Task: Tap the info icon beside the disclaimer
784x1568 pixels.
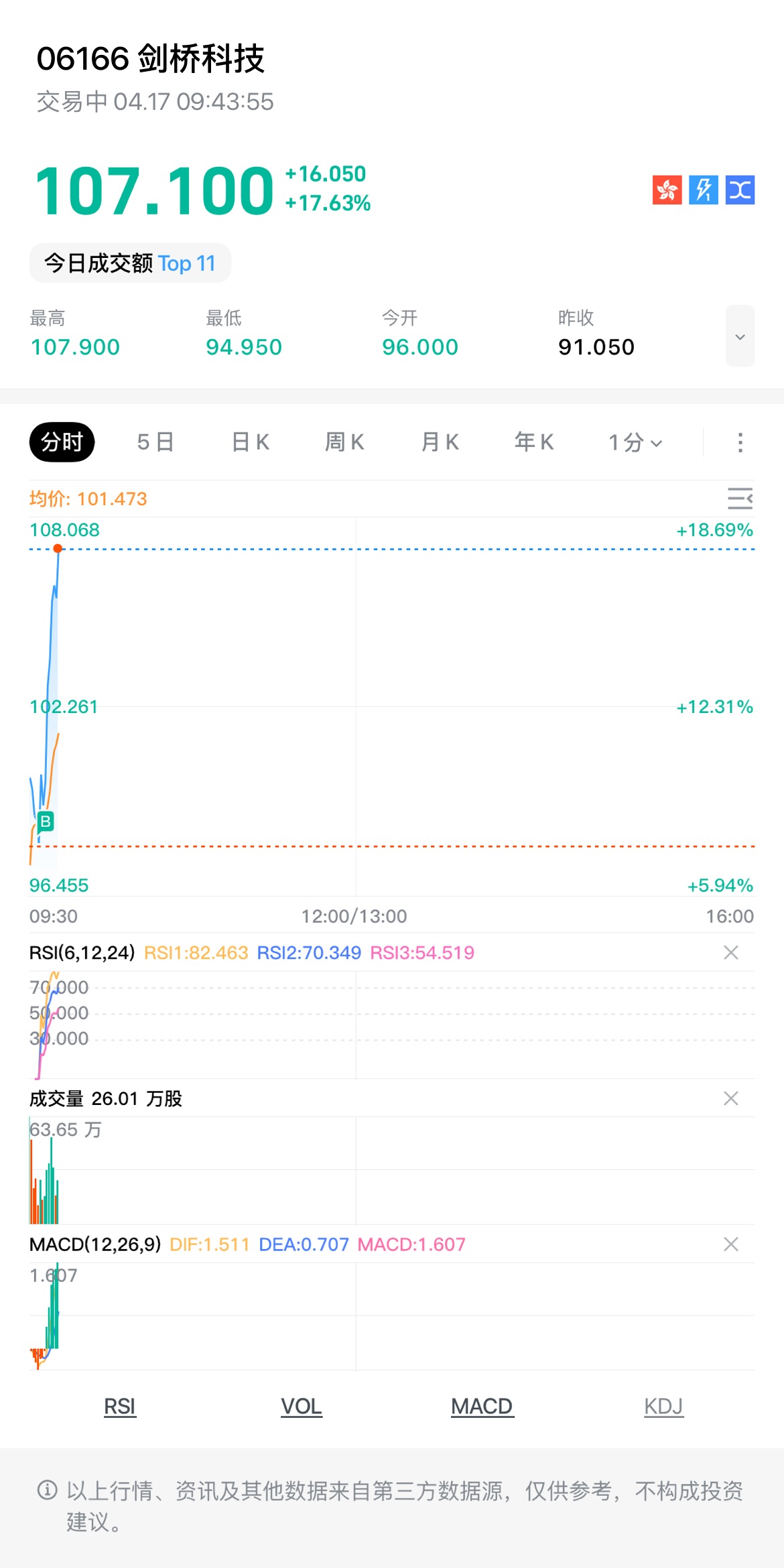Action: [48, 1490]
